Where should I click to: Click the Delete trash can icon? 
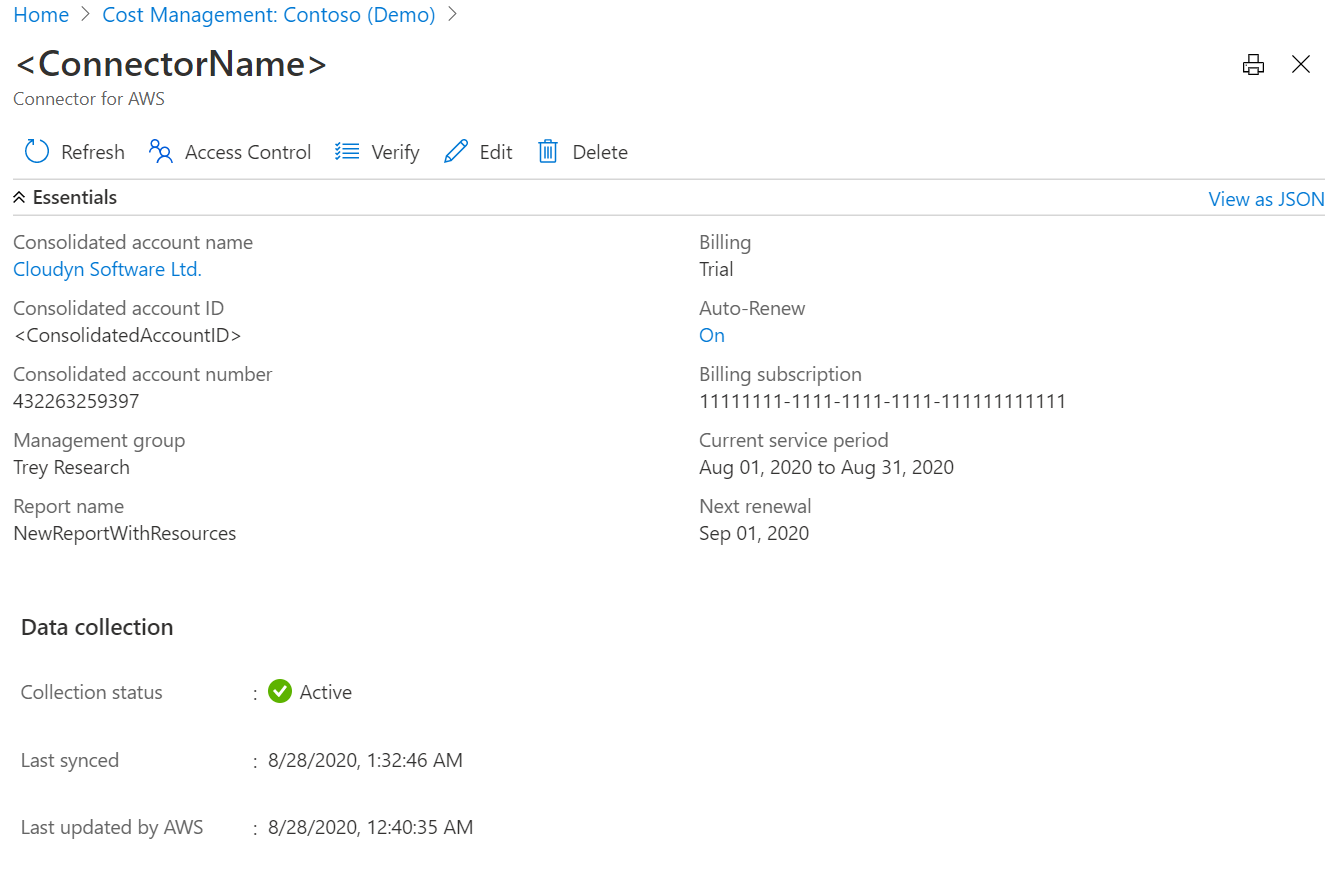(x=548, y=152)
